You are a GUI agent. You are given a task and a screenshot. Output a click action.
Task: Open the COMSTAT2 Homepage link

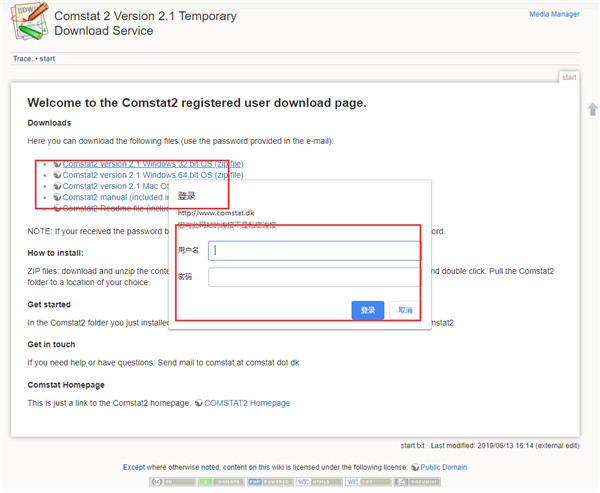coord(247,403)
